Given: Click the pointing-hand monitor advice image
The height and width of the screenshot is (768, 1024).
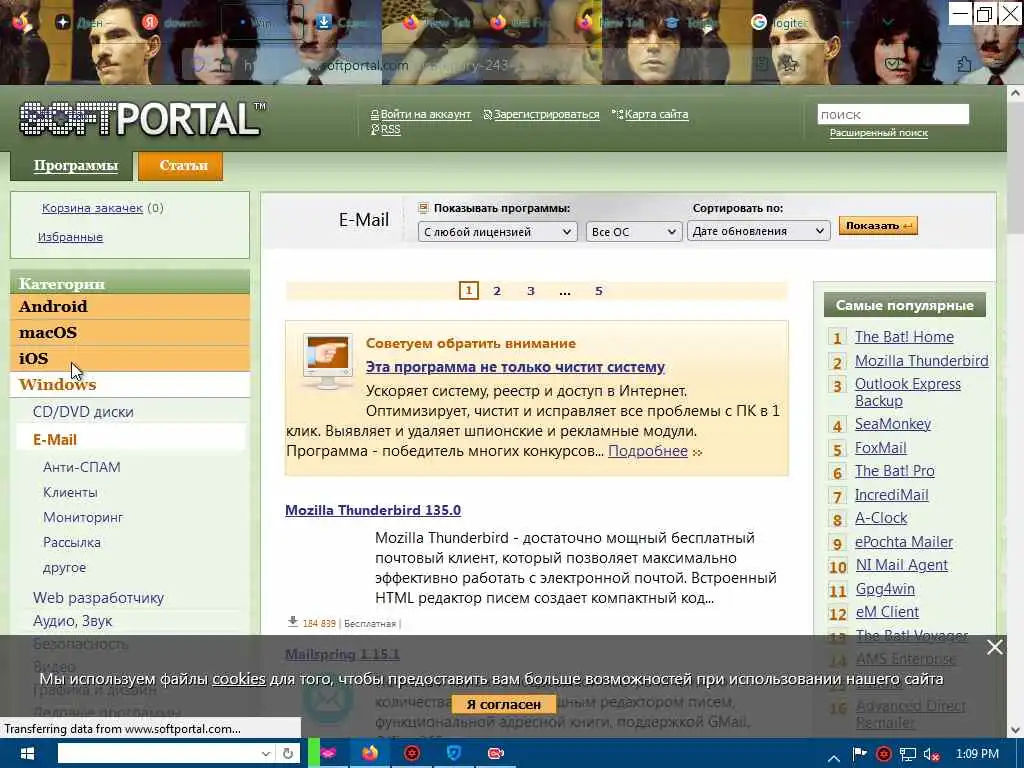Looking at the screenshot, I should [328, 361].
